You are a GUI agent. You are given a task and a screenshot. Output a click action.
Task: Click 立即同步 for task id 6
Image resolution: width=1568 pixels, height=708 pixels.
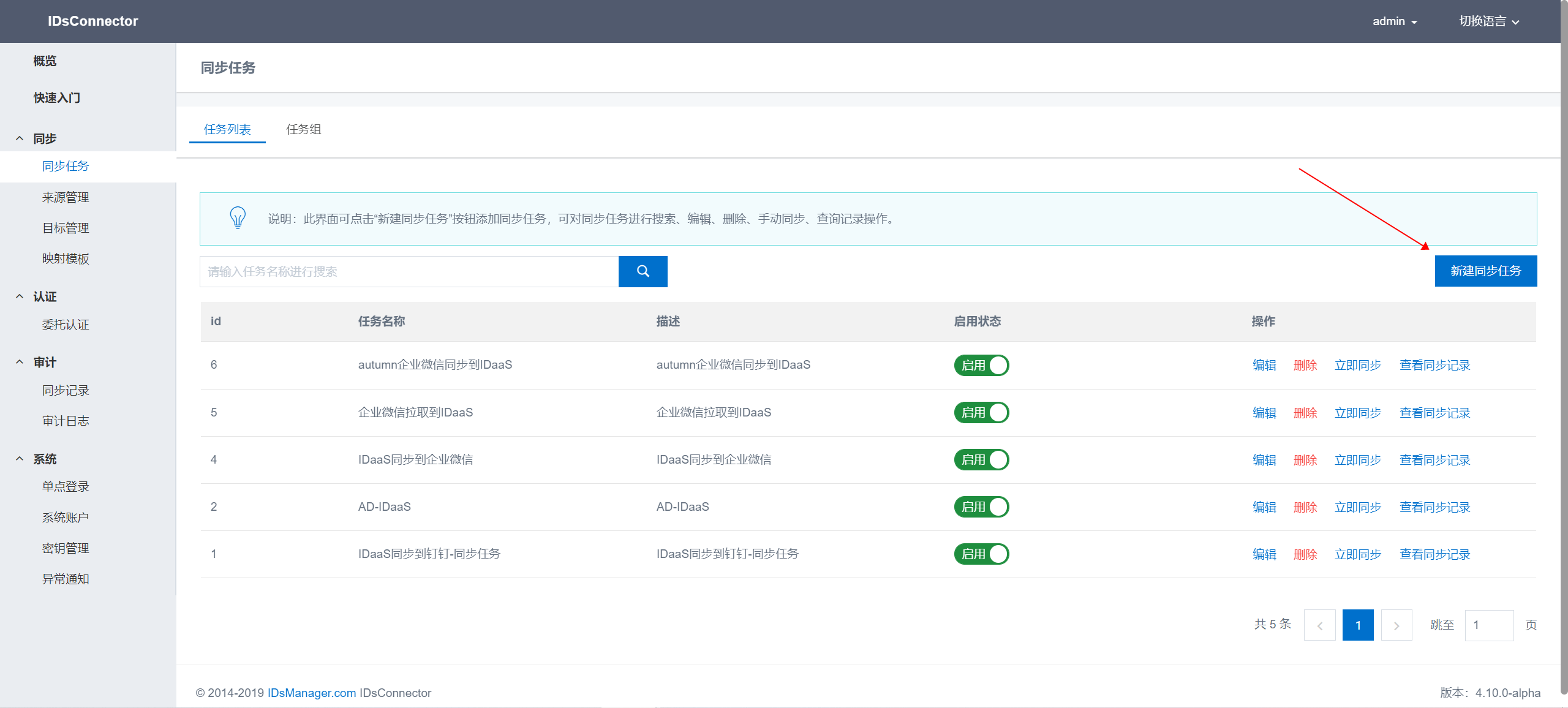1358,365
